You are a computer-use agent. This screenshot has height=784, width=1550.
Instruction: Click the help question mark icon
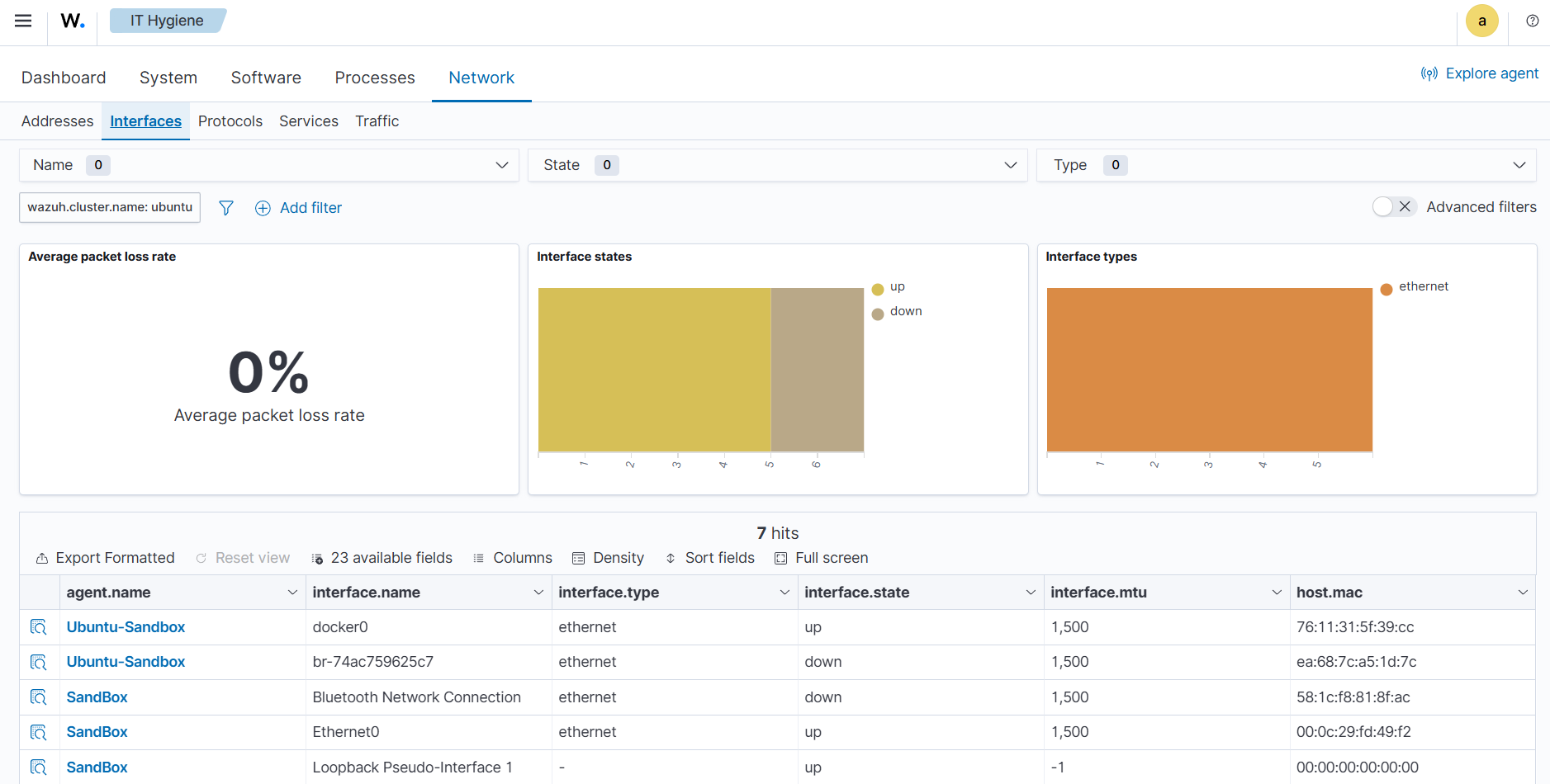click(1533, 21)
